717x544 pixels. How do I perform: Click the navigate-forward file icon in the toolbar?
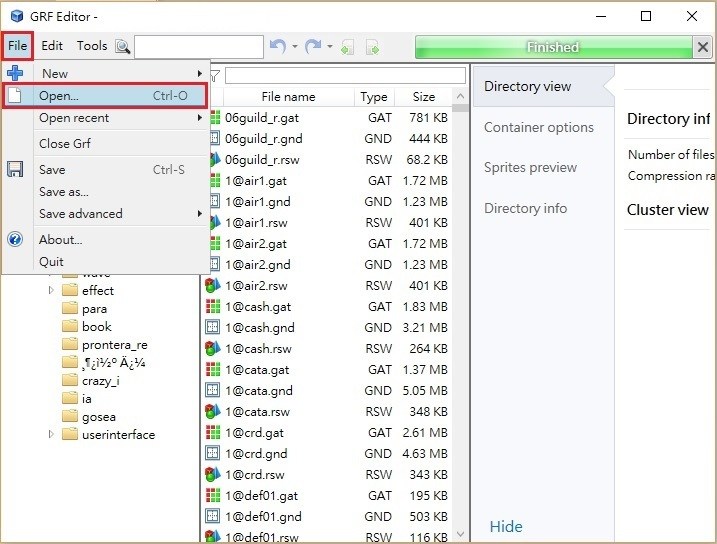373,47
